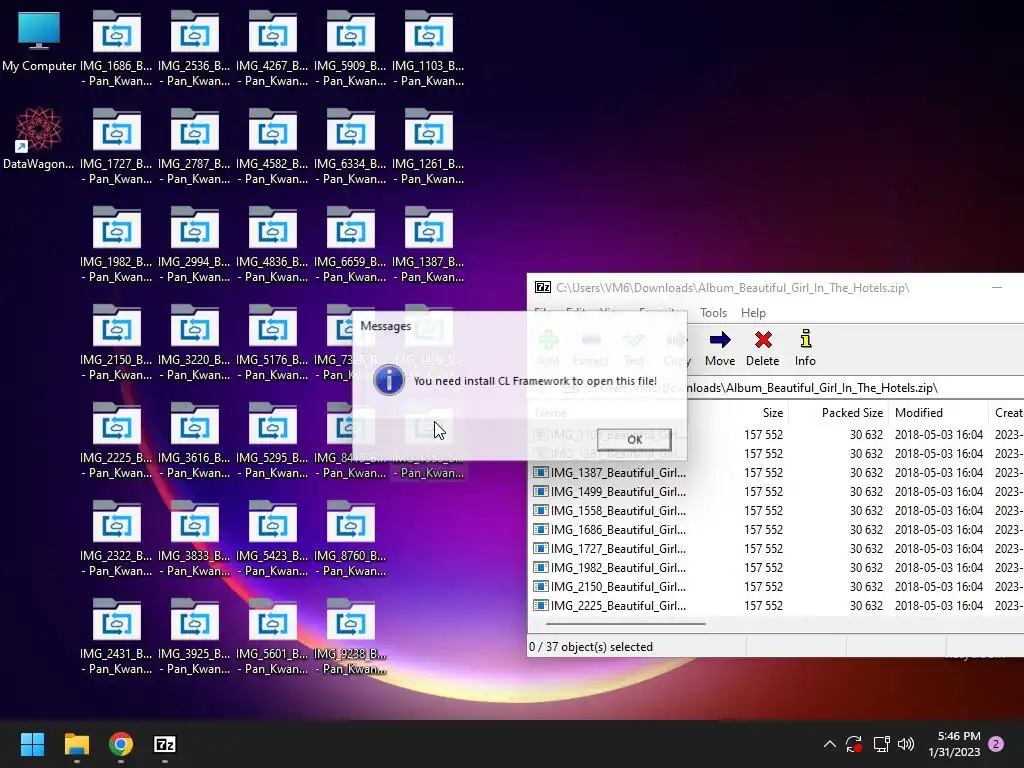Select the IMG_1727 desktop shortcut
The image size is (1024, 768).
(116, 147)
